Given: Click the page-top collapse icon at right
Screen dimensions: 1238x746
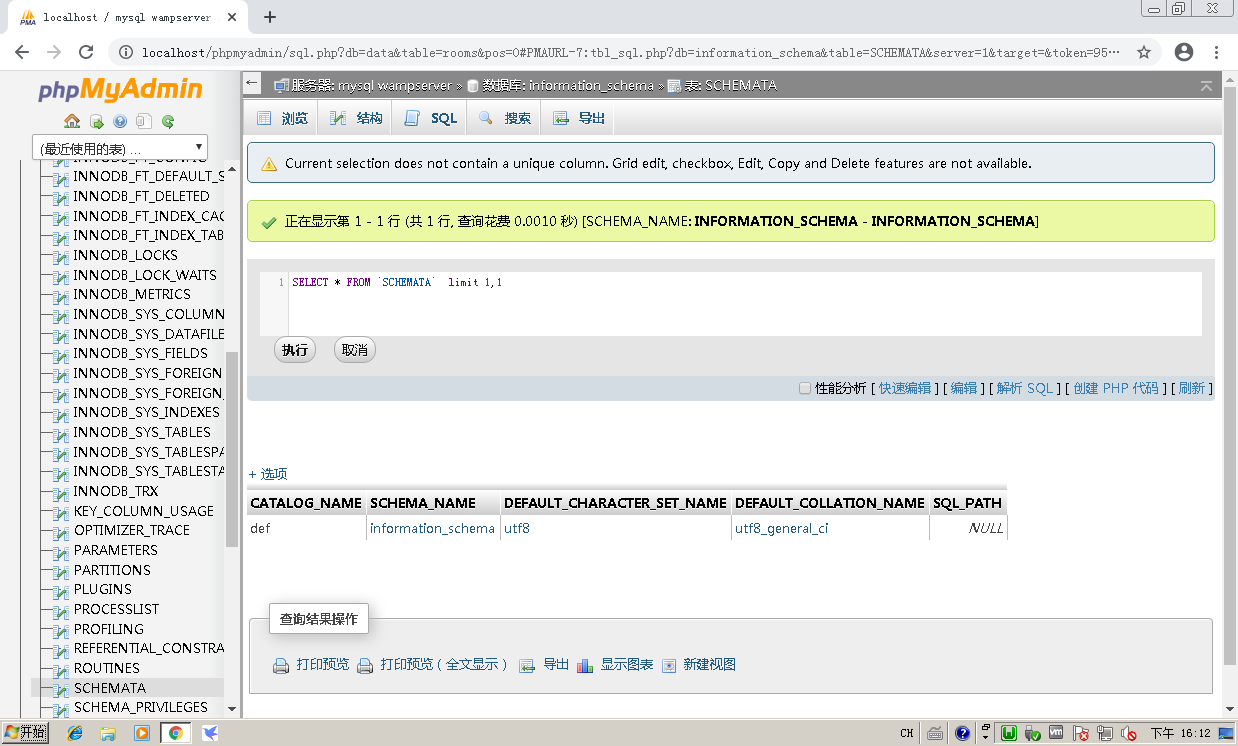Looking at the screenshot, I should click(1206, 86).
